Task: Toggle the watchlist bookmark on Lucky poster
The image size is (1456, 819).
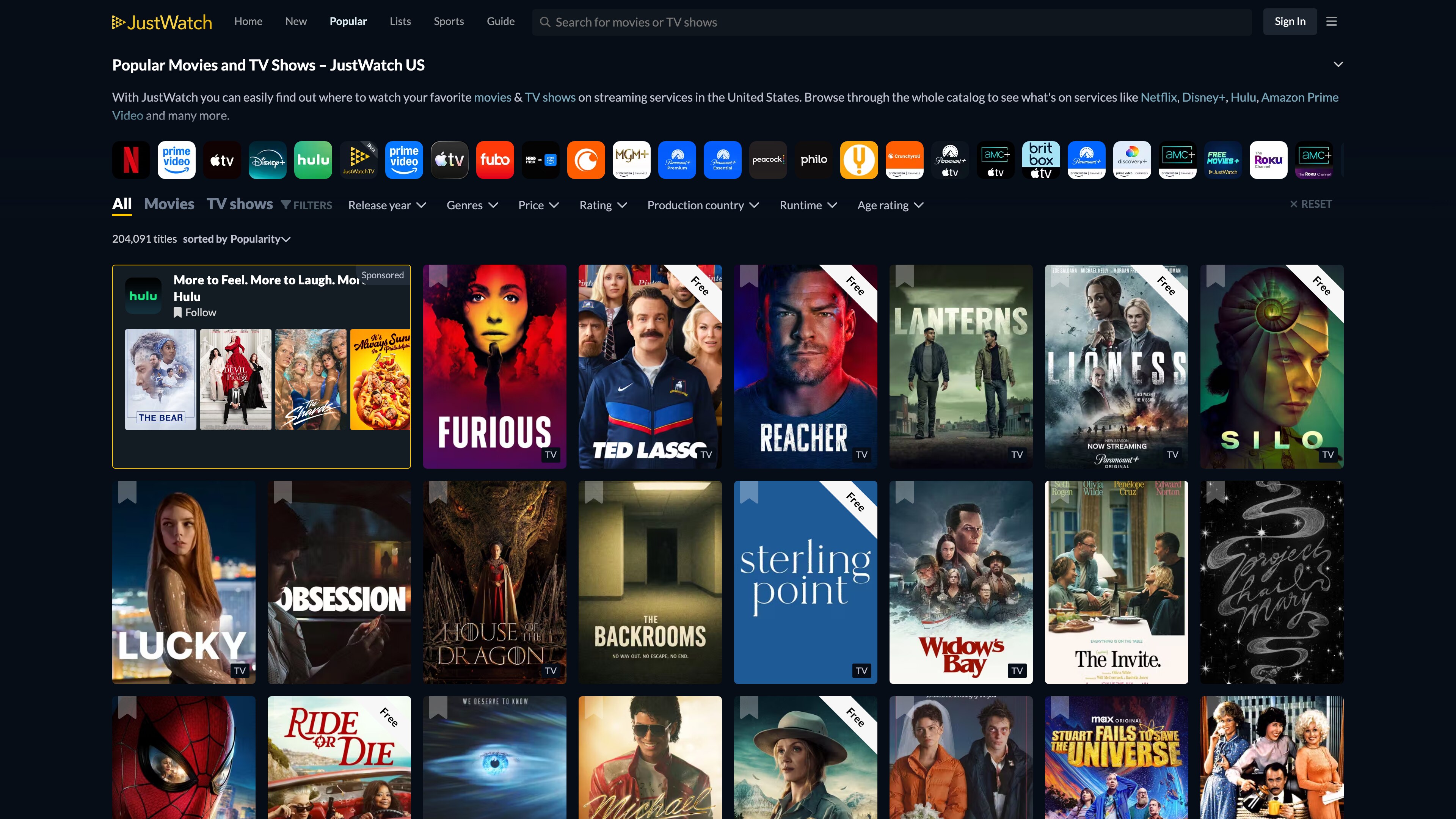Action: point(127,492)
